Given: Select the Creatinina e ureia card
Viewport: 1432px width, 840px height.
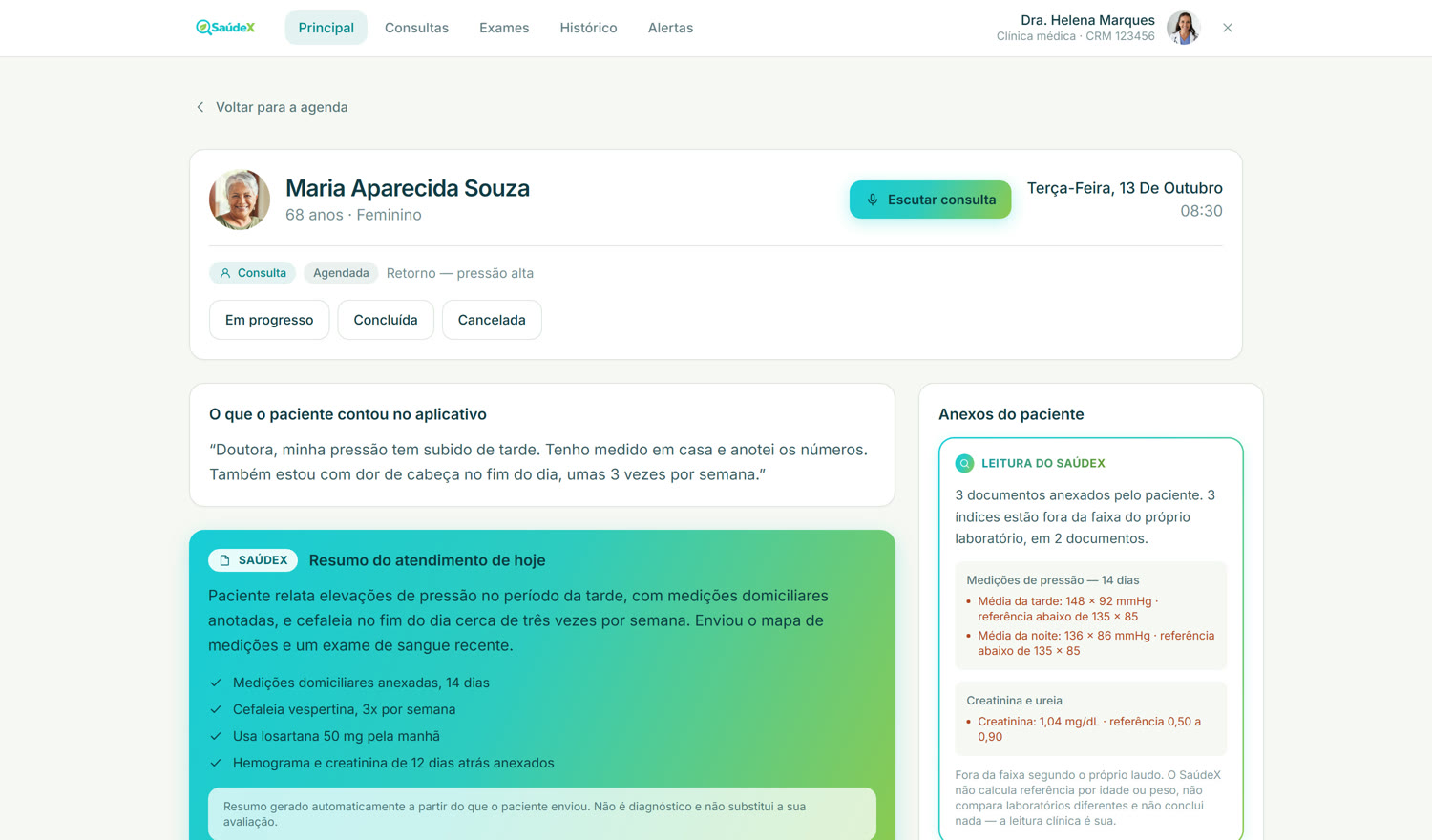Looking at the screenshot, I should click(x=1091, y=719).
